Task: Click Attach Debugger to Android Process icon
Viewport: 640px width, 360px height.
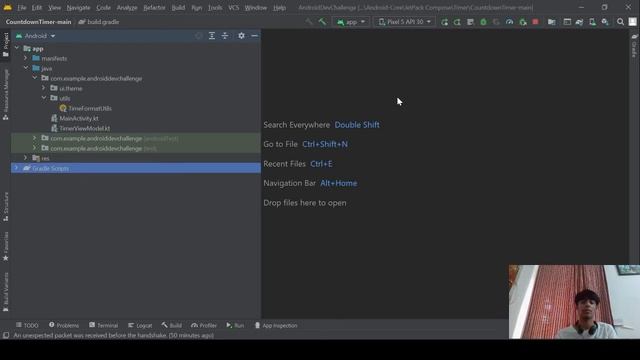Action: 522,22
